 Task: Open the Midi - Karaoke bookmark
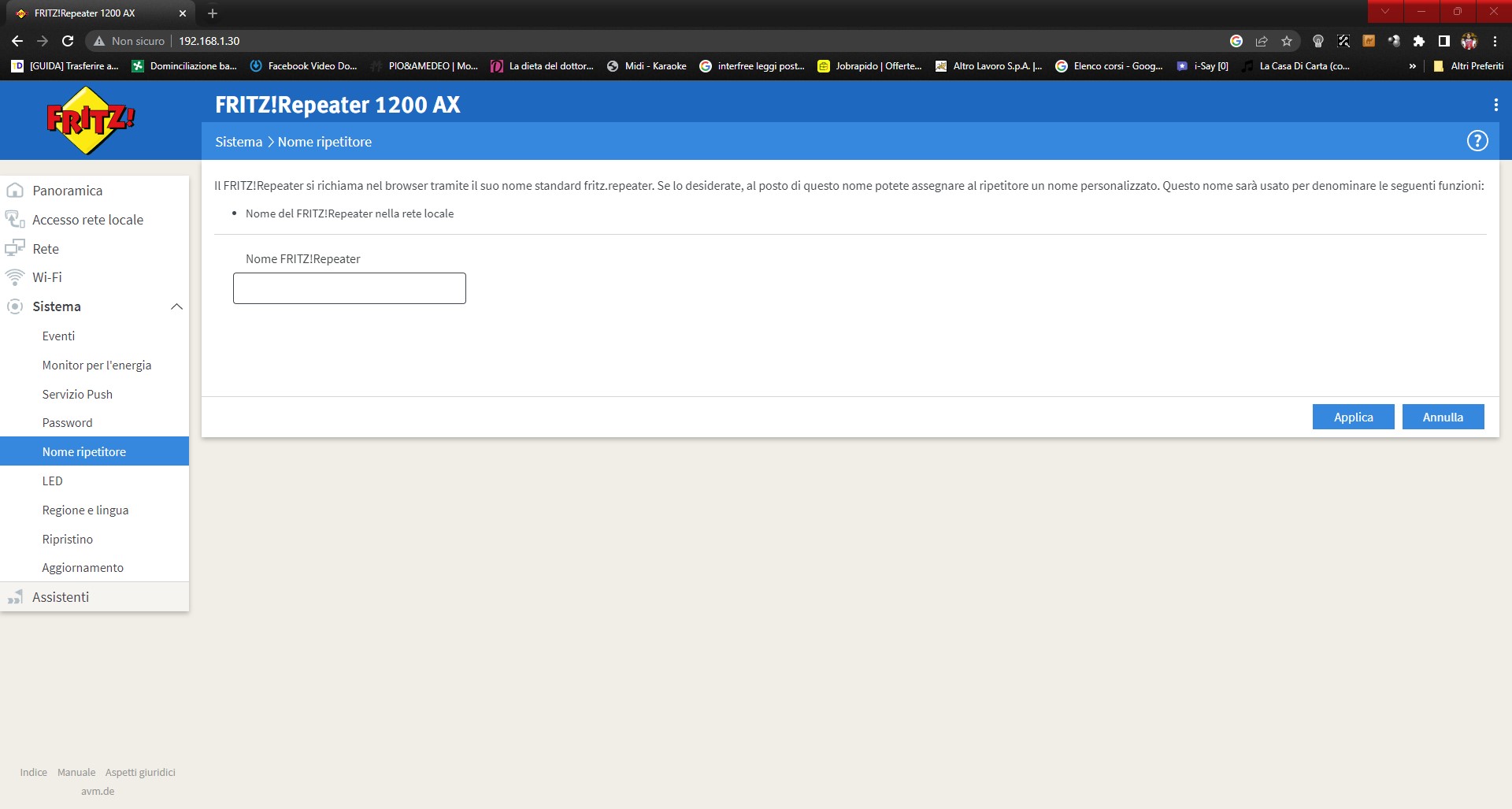tap(647, 66)
